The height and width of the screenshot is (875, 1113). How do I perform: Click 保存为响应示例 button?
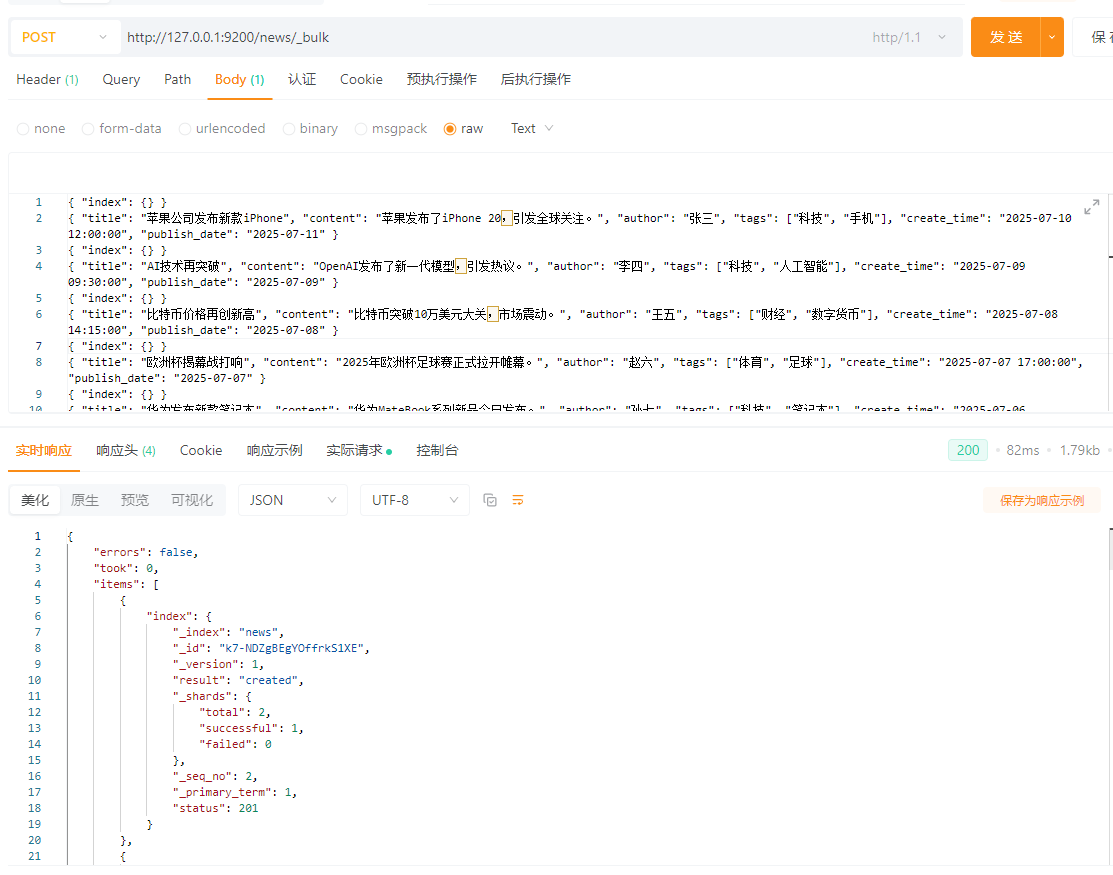click(1042, 500)
